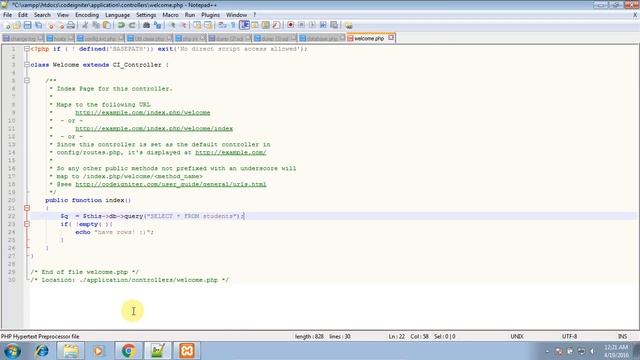The width and height of the screenshot is (640, 360).
Task: Collapse class Welcome fold at line 3
Action: (27, 64)
